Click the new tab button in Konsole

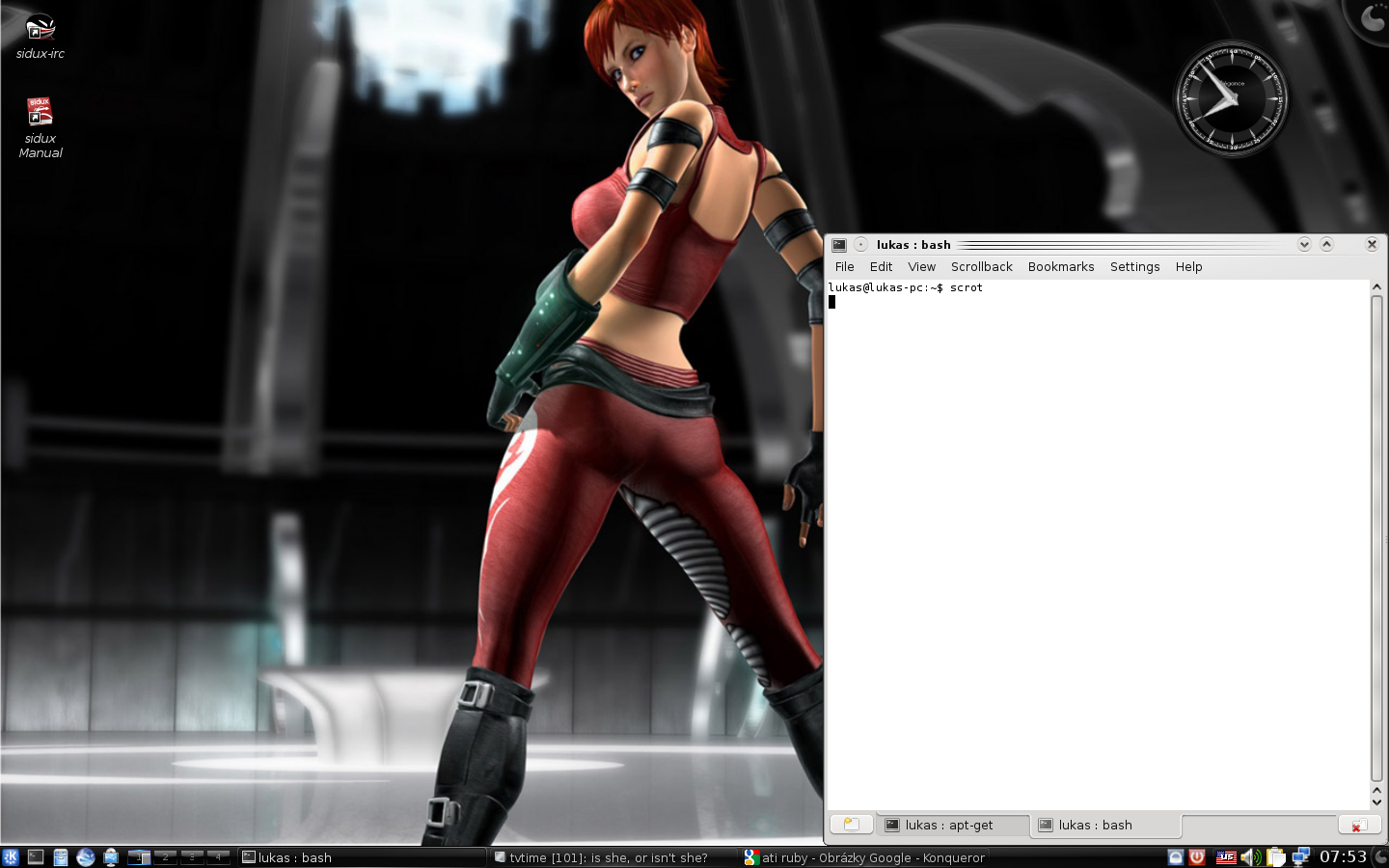point(851,825)
